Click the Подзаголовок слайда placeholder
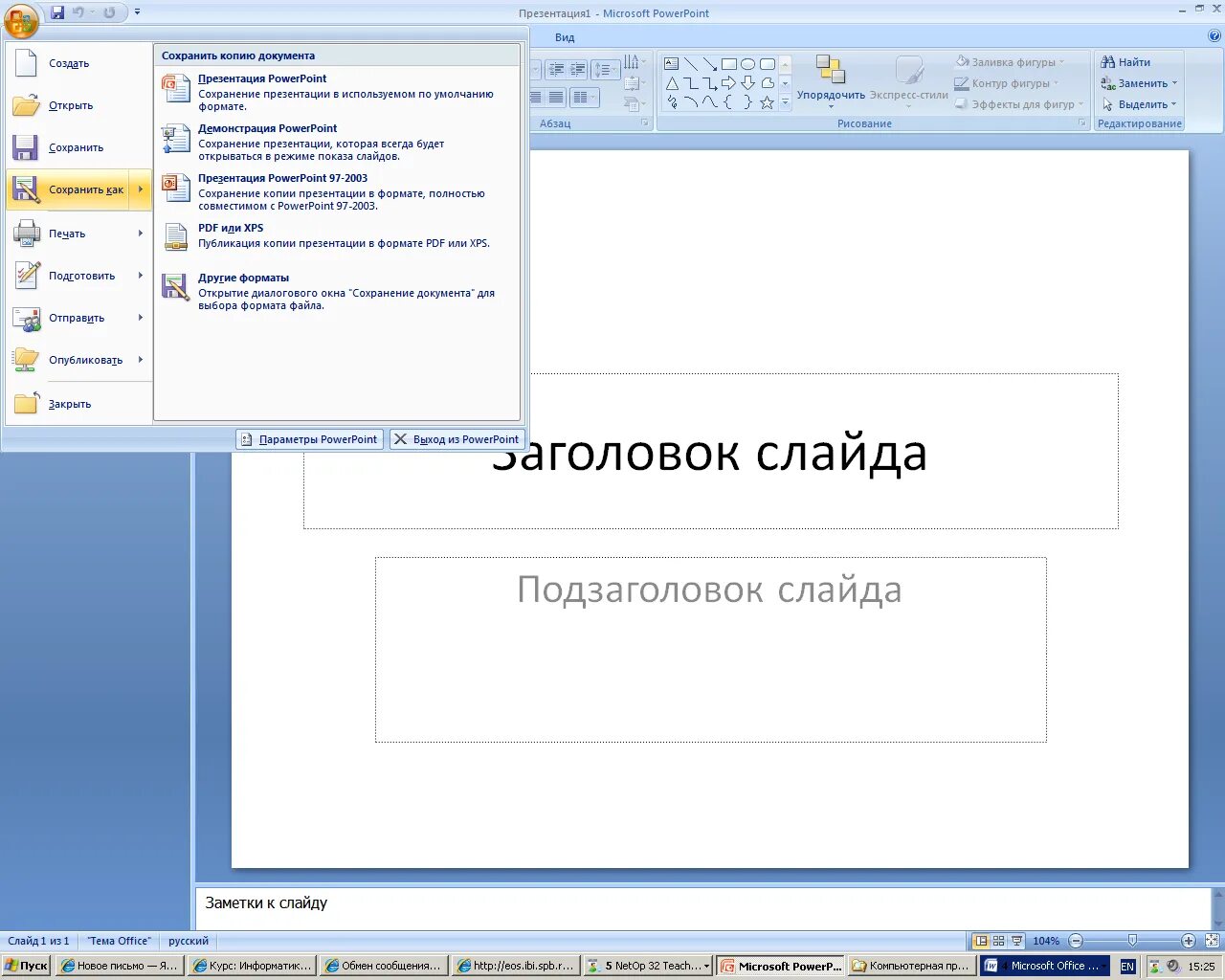 click(710, 649)
